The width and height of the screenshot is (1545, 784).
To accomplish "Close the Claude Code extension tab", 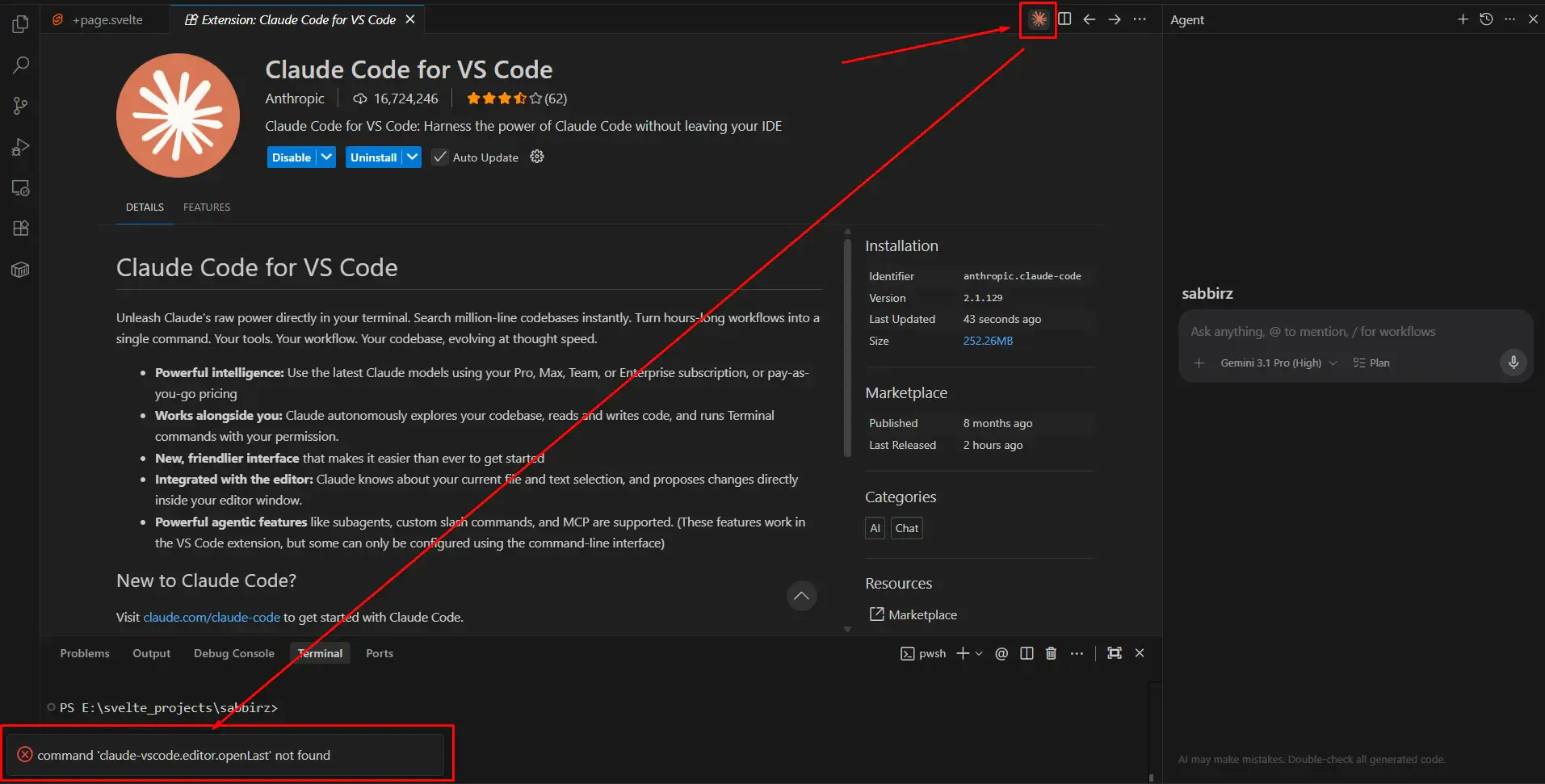I will tap(410, 19).
